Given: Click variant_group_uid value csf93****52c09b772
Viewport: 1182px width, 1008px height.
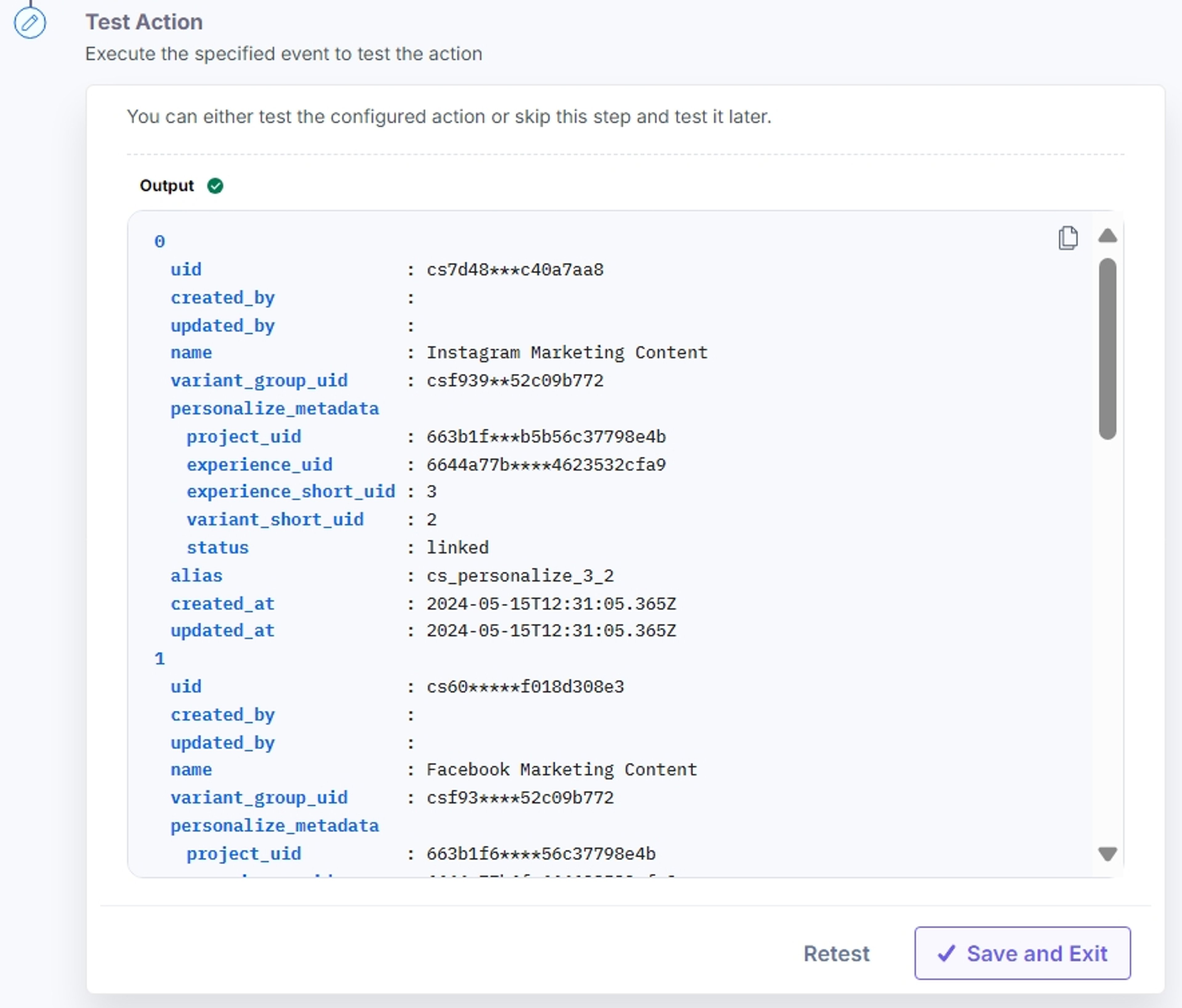Looking at the screenshot, I should tap(520, 797).
